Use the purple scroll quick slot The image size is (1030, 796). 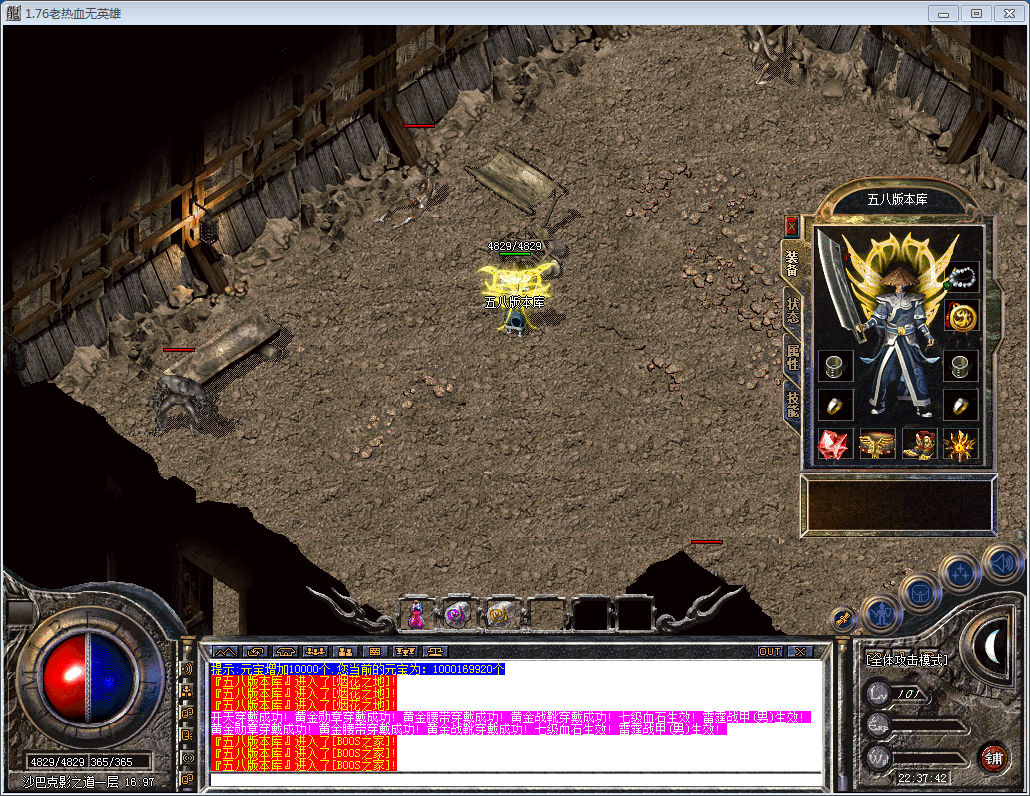click(x=457, y=615)
